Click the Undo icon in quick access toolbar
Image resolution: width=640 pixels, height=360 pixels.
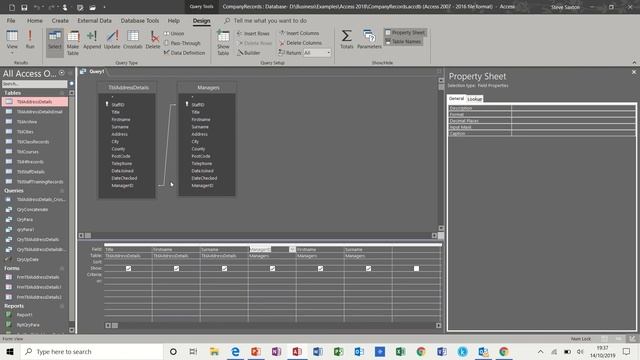click(37, 7)
